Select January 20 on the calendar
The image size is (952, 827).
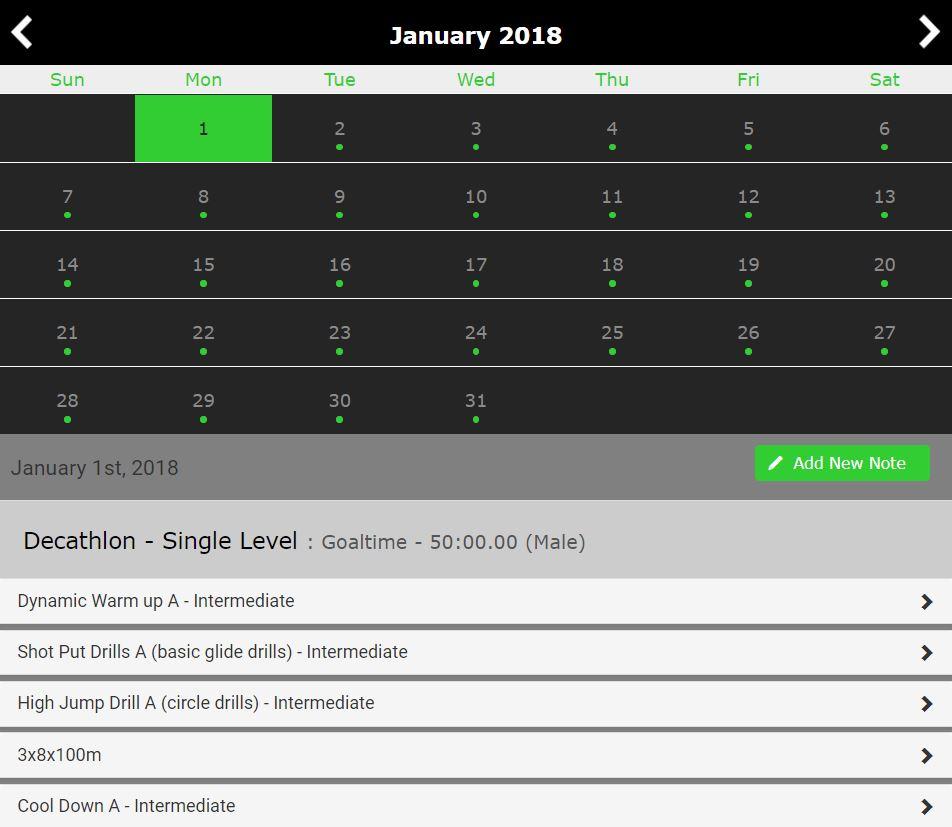[884, 265]
